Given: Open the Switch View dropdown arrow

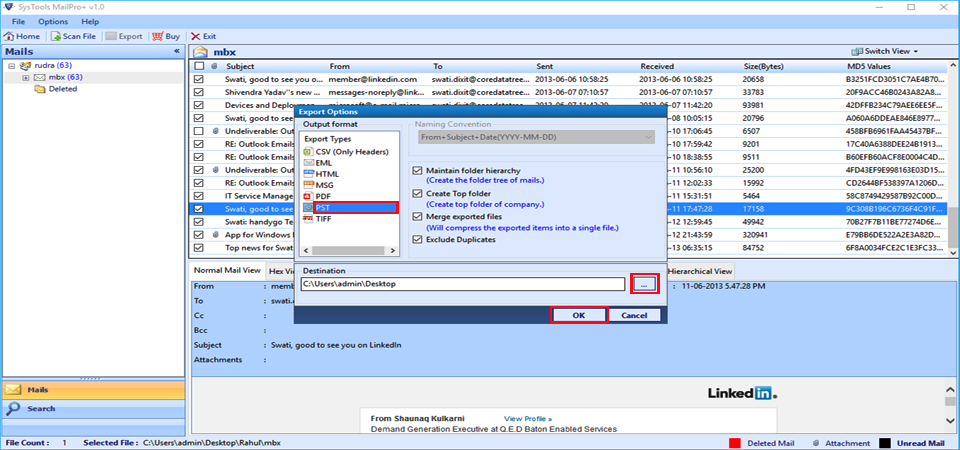Looking at the screenshot, I should click(916, 51).
